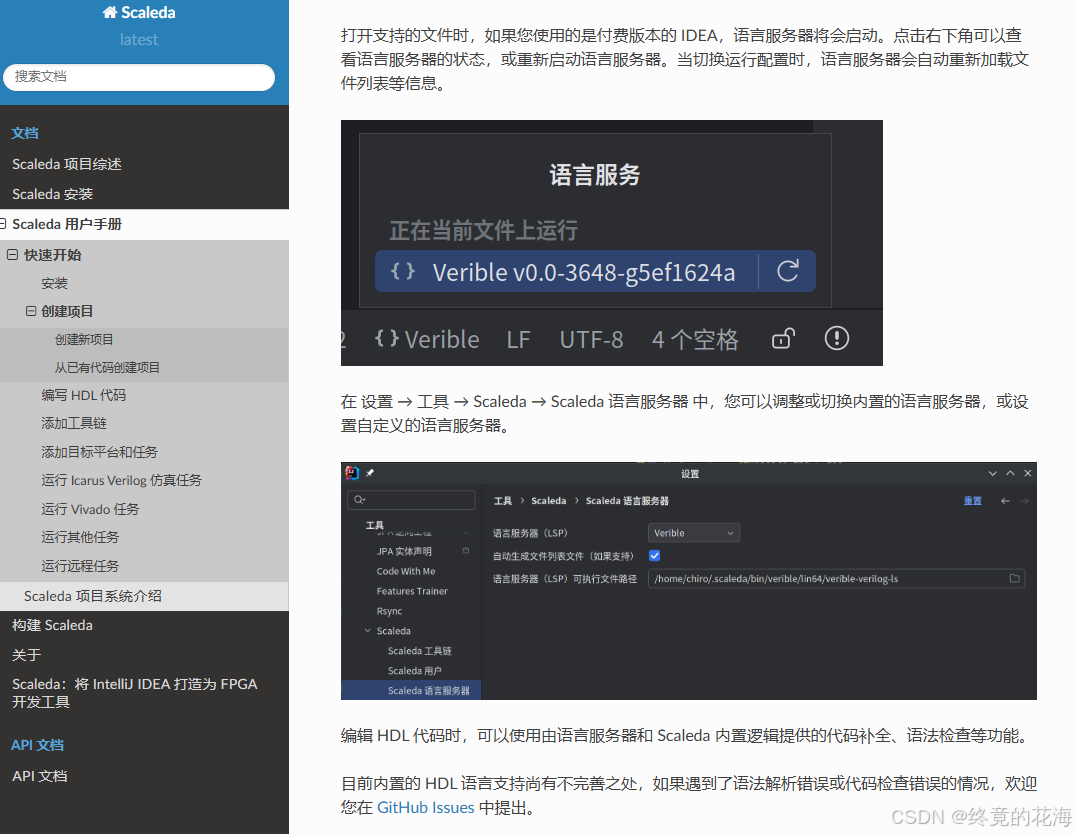1076x834 pixels.
Task: Open 添加工具链 sidebar entry
Action: tap(73, 424)
